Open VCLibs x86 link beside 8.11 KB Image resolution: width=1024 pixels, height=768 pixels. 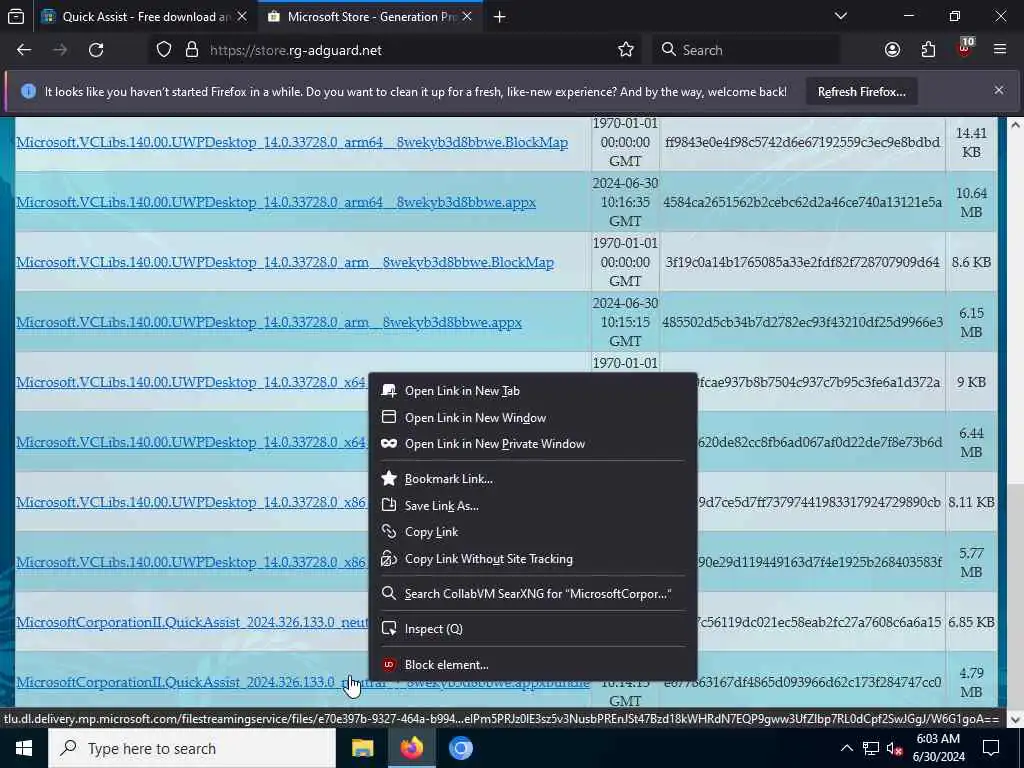[192, 502]
